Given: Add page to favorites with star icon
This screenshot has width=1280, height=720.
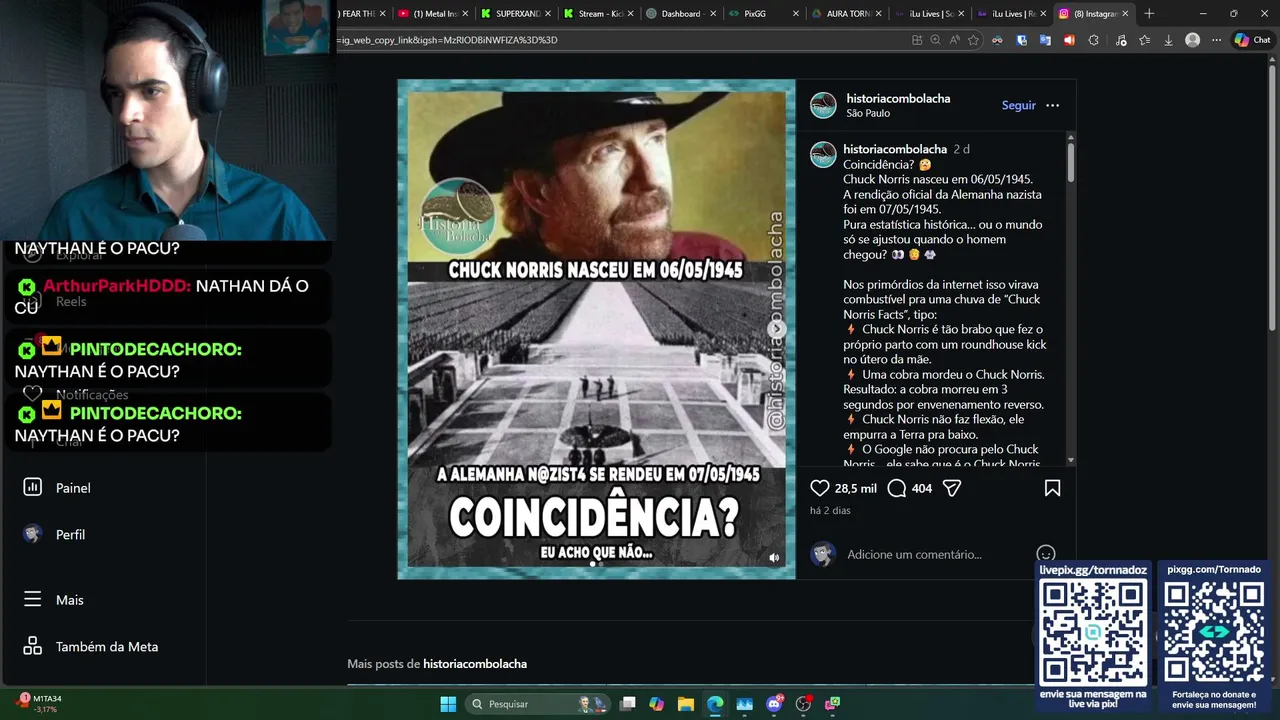Looking at the screenshot, I should coord(973,40).
